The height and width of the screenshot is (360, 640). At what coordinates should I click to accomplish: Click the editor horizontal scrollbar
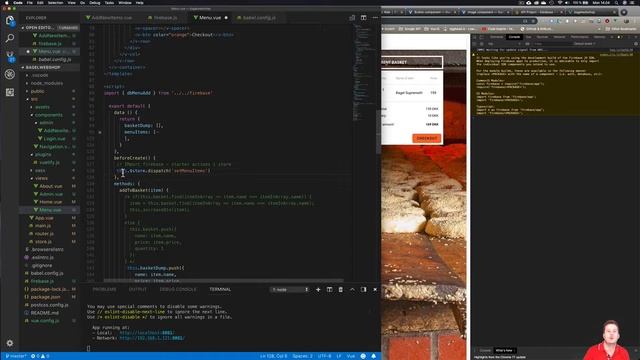tap(224, 281)
